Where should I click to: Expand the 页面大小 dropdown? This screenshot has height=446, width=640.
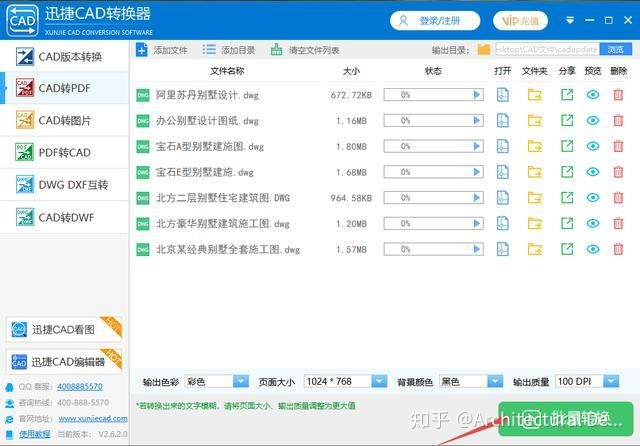click(x=379, y=382)
